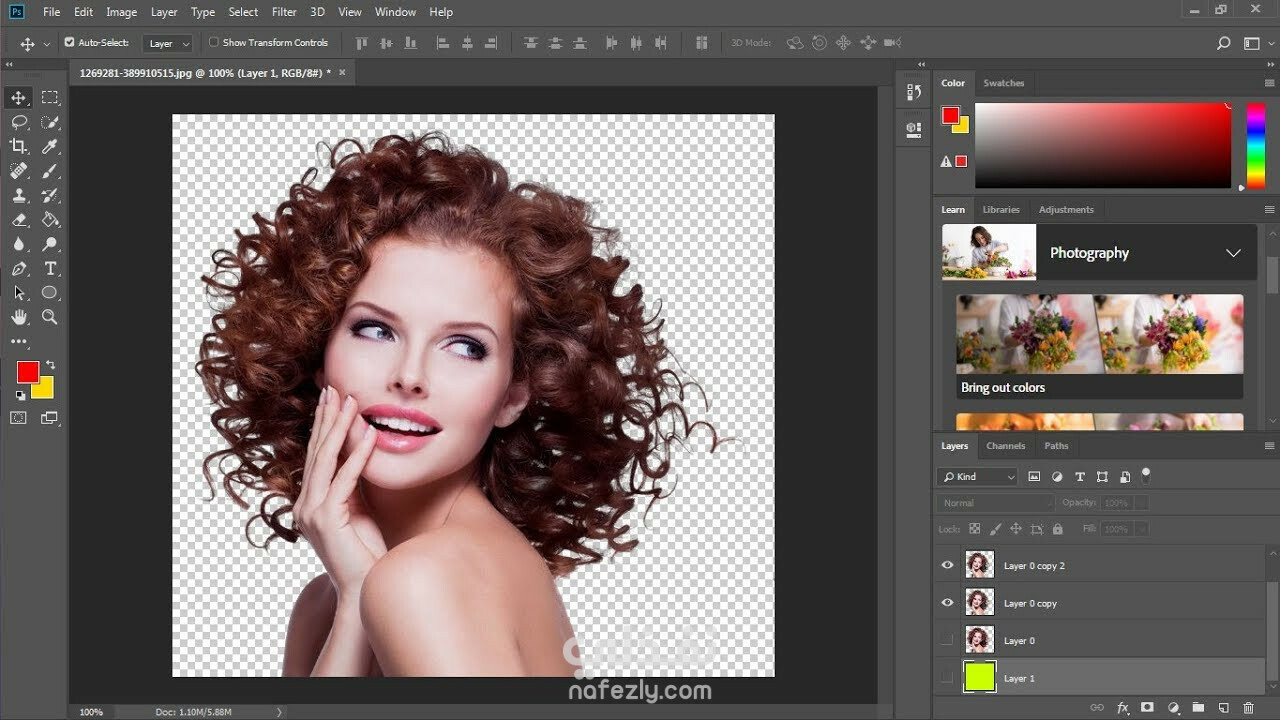
Task: Show the Layer 0 layer visibility
Action: click(x=947, y=640)
